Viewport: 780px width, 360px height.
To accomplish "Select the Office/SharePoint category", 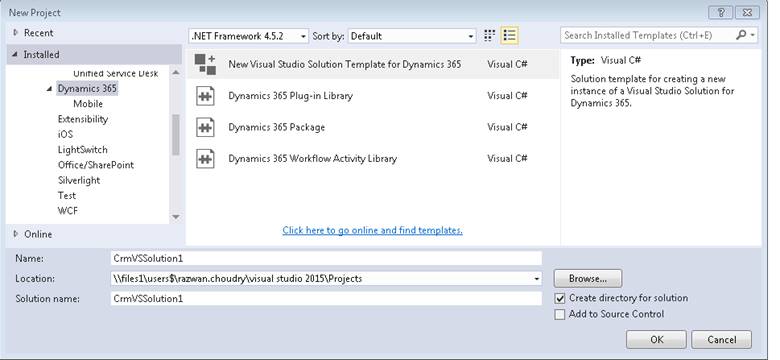I will click(x=96, y=165).
